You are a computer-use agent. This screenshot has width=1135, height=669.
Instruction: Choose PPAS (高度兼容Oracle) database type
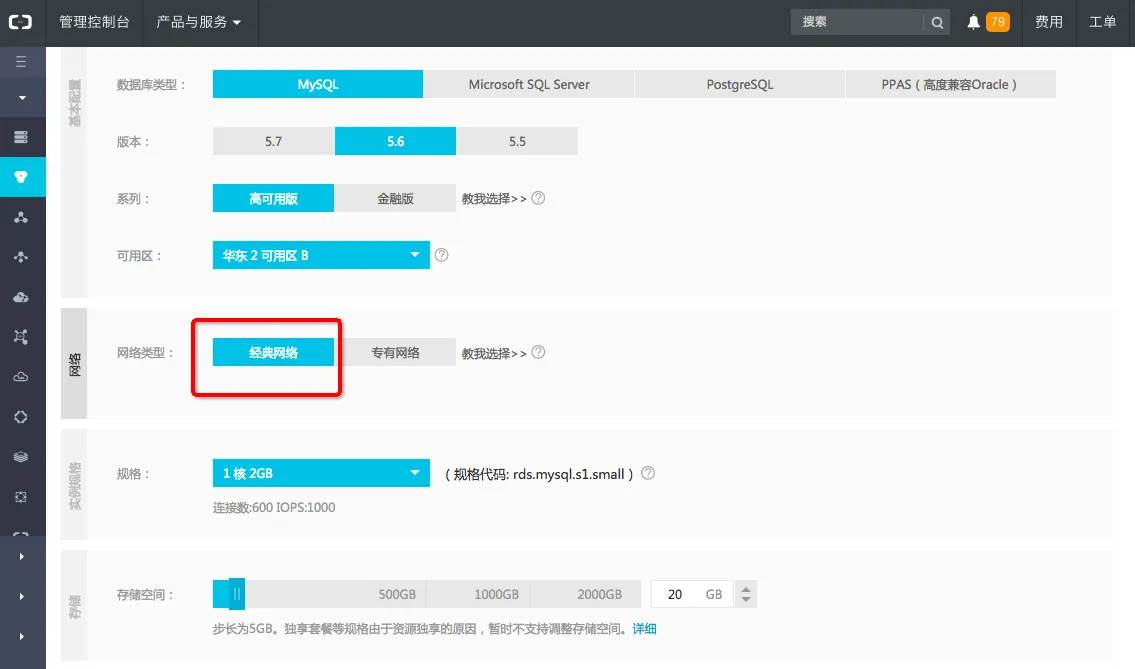click(950, 84)
